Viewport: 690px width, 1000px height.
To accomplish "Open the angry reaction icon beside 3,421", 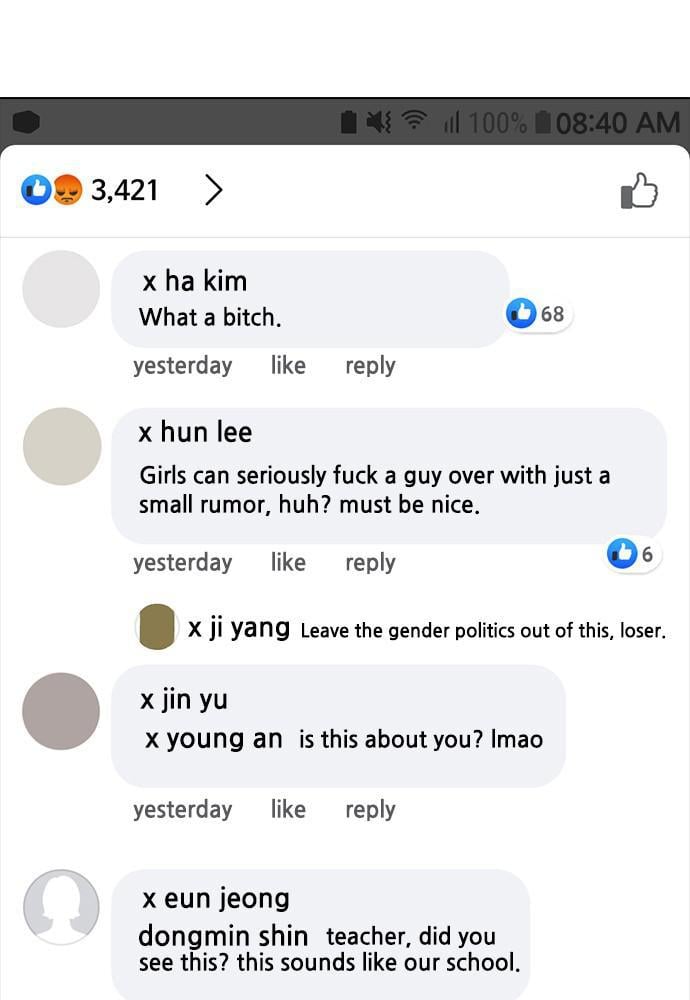I will [x=67, y=189].
